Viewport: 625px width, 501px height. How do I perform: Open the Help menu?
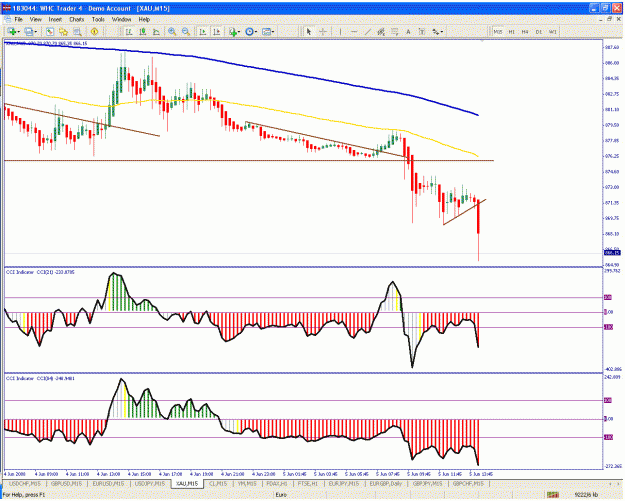tap(144, 19)
